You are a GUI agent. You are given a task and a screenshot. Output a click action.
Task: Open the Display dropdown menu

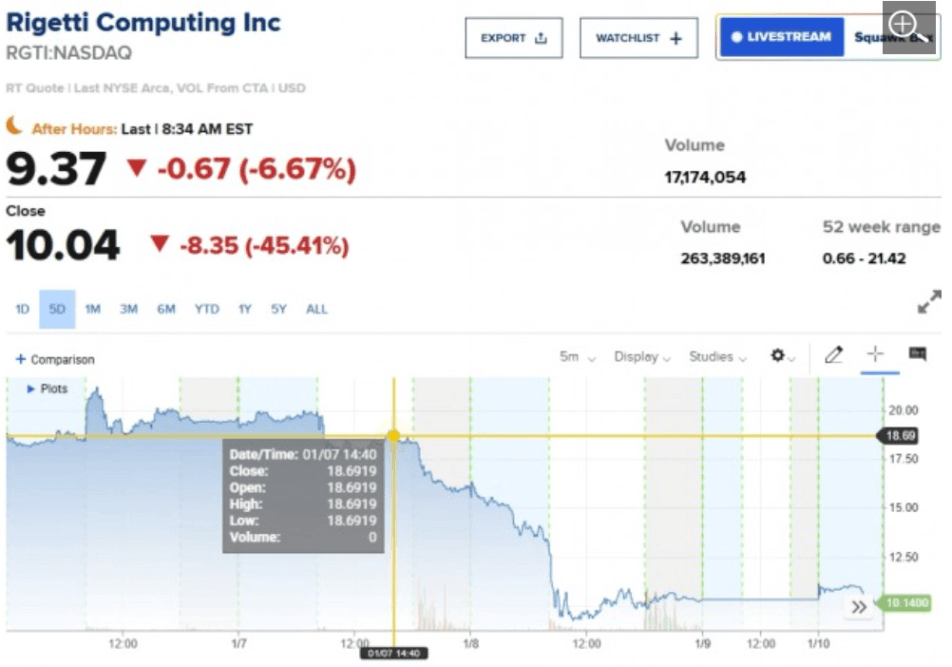(641, 357)
